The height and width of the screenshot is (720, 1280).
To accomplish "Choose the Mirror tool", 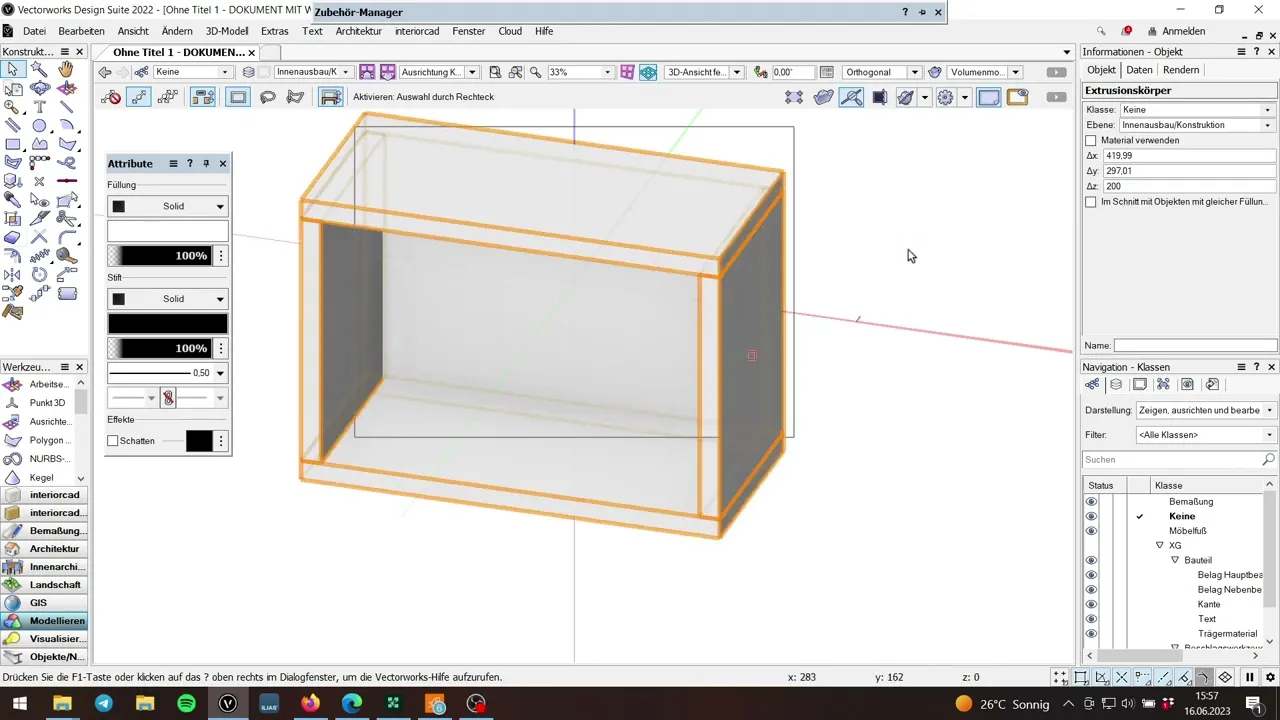I will tap(13, 274).
